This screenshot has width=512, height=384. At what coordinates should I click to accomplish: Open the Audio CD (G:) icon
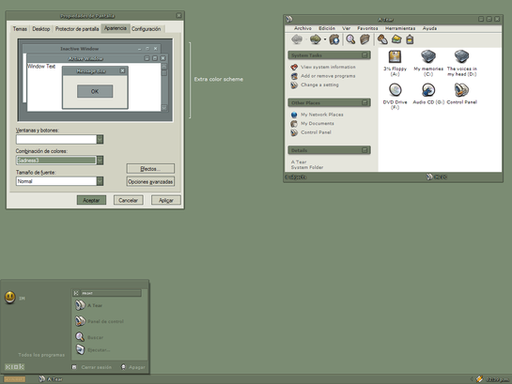[428, 90]
